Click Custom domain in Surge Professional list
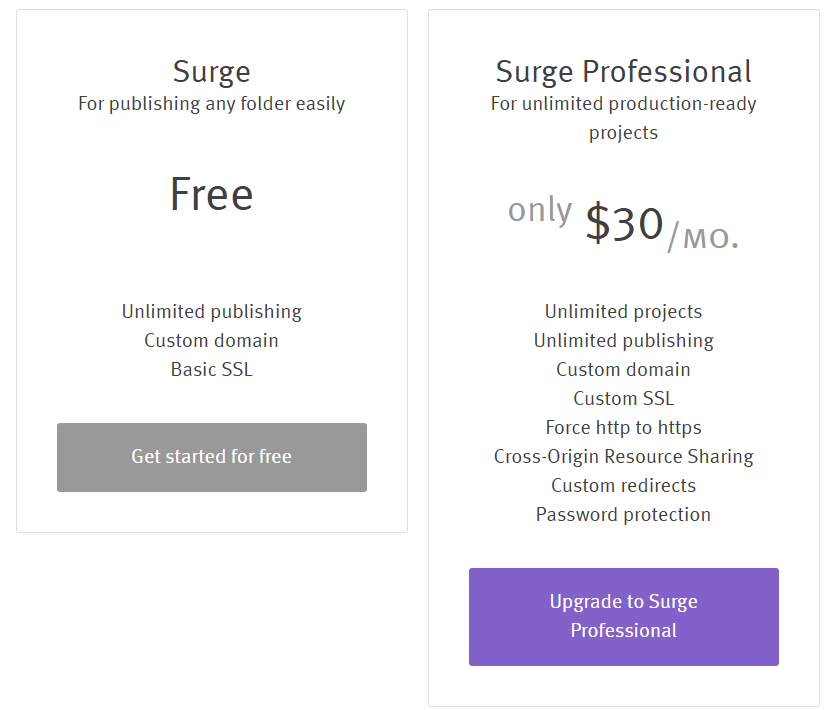 tap(623, 370)
